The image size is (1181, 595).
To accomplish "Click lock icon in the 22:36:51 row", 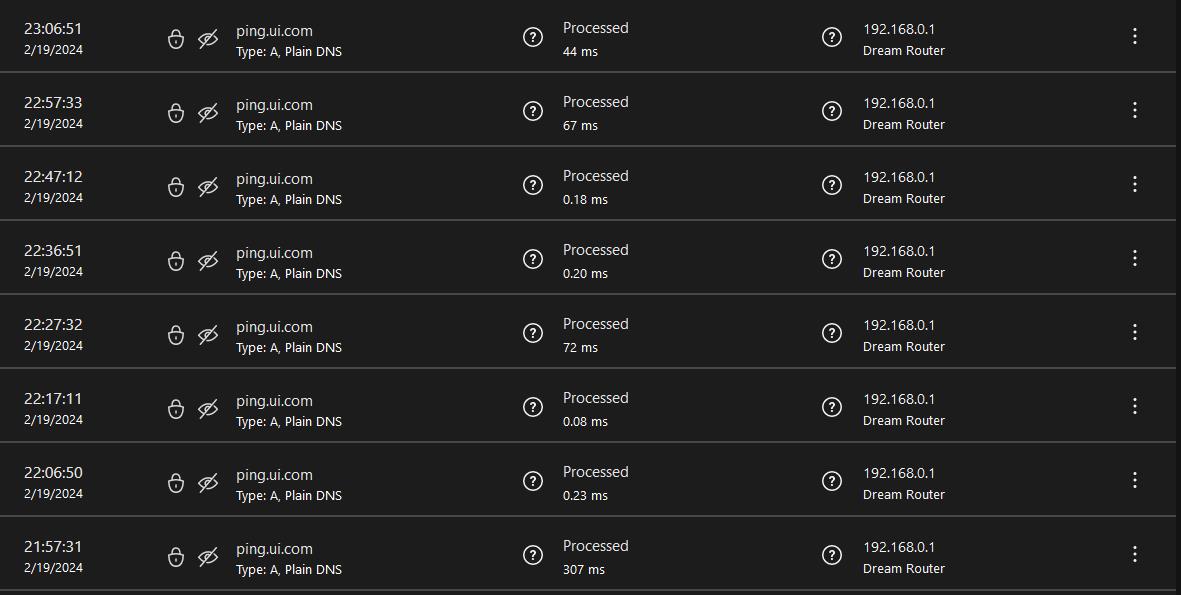I will coord(175,261).
